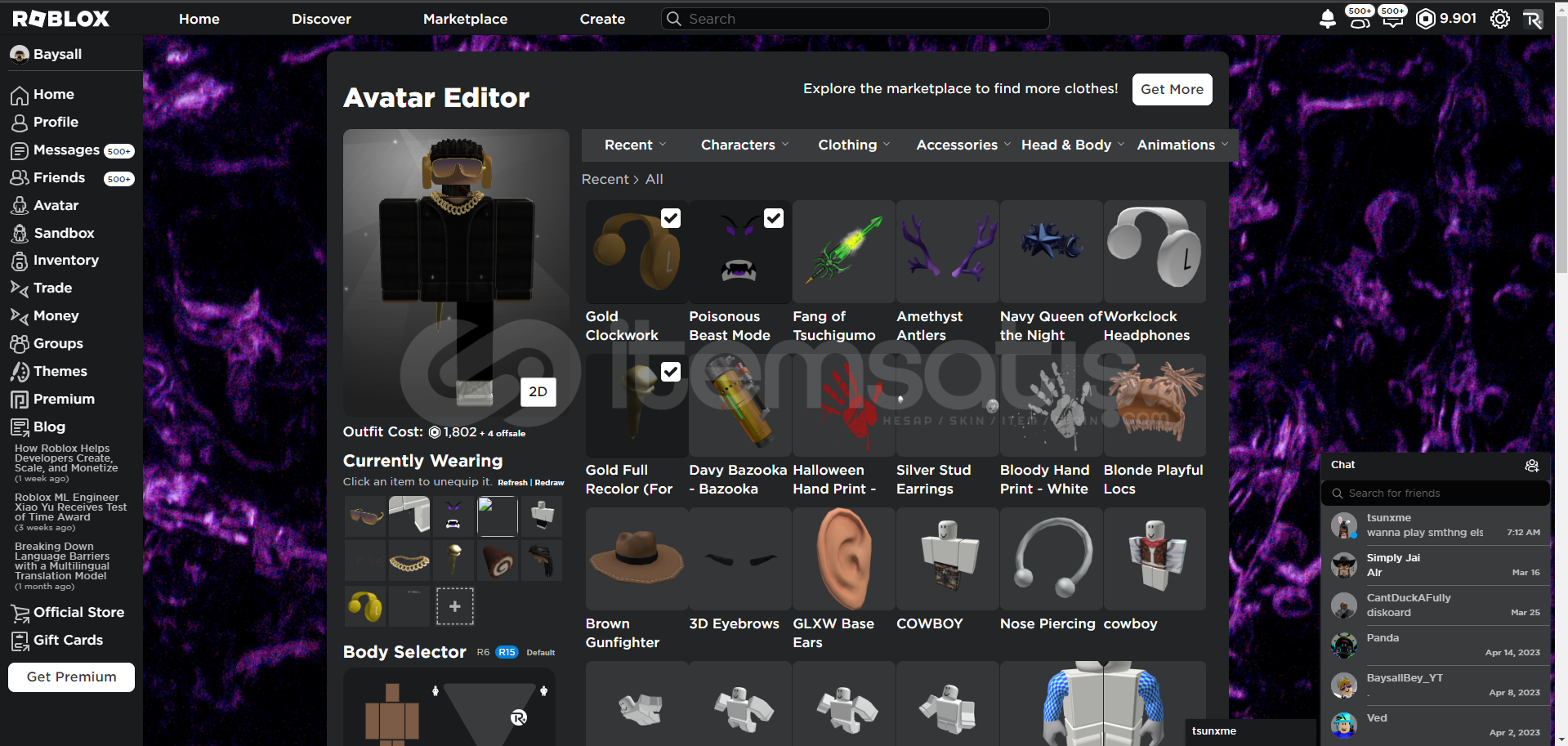Viewport: 1568px width, 746px height.
Task: Select R6 body type
Action: pos(483,652)
